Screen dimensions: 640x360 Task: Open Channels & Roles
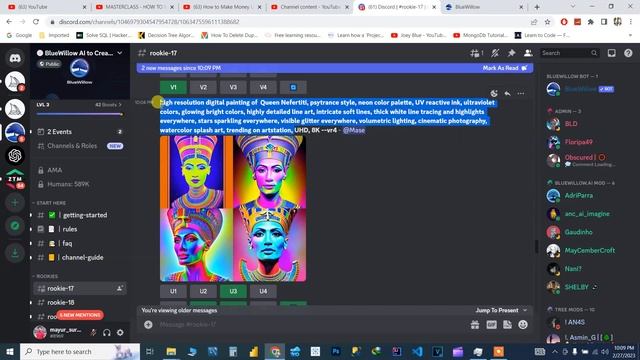80,146
